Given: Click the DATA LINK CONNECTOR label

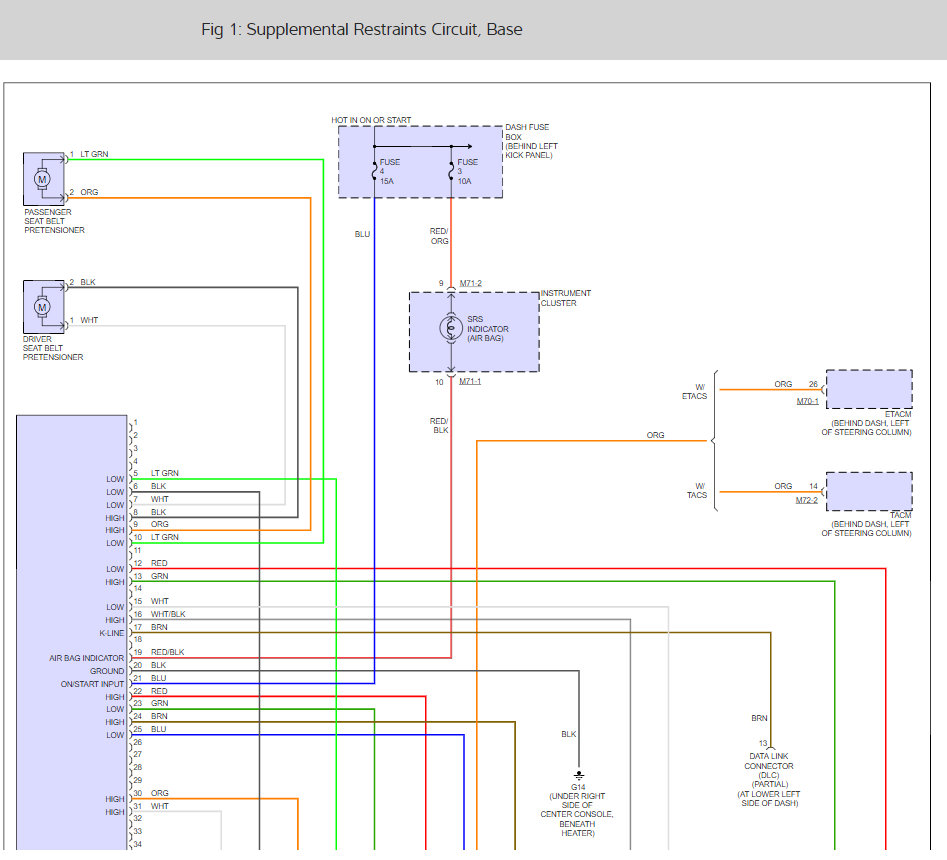Looking at the screenshot, I should pos(769,779).
